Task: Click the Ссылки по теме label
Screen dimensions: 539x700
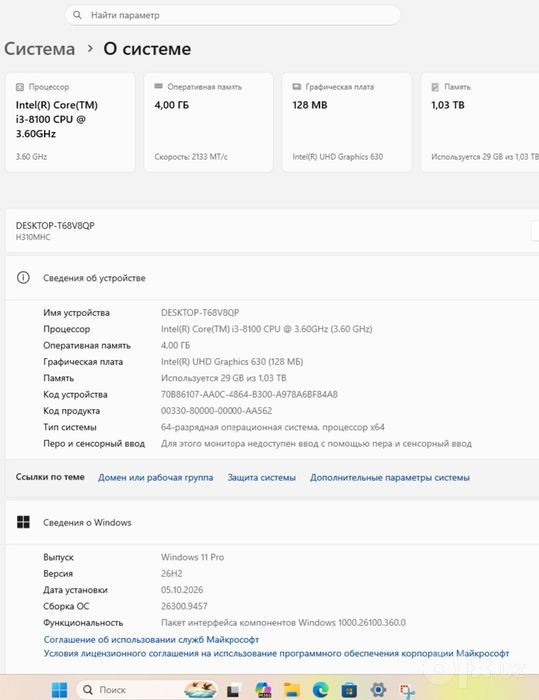Action: pyautogui.click(x=50, y=477)
